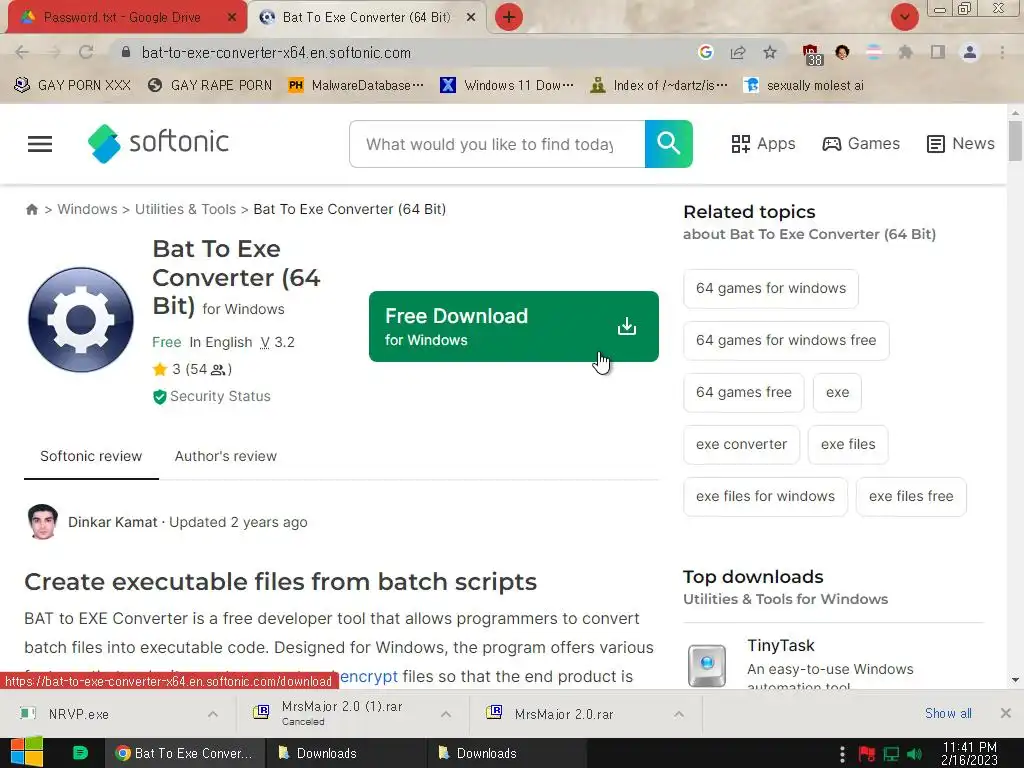
Task: Select the '64 games free' topic
Action: tap(744, 392)
